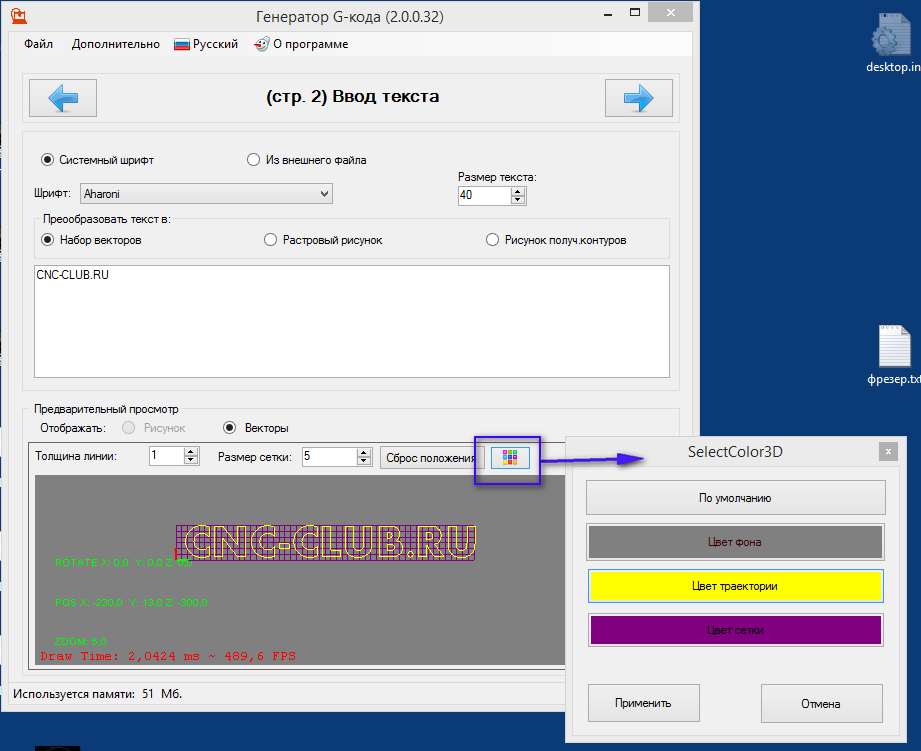This screenshot has height=751, width=921.
Task: Increase Размер сетки value
Action: (364, 452)
